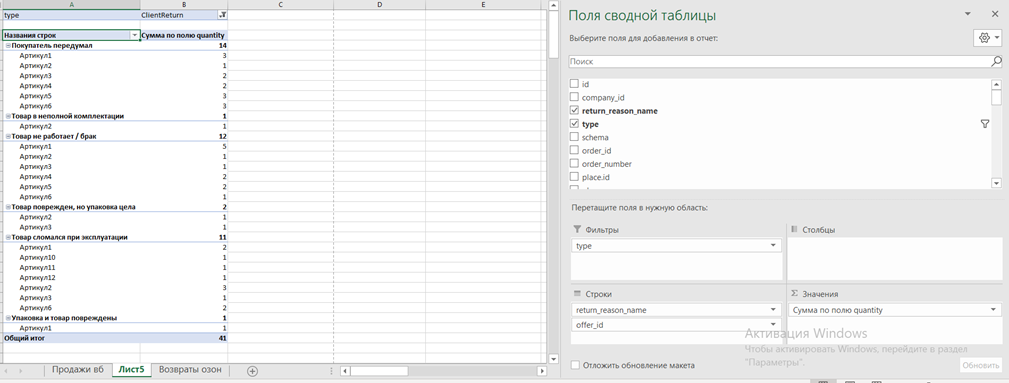Collapse the 'Покупатель передумал' group

tap(8, 46)
